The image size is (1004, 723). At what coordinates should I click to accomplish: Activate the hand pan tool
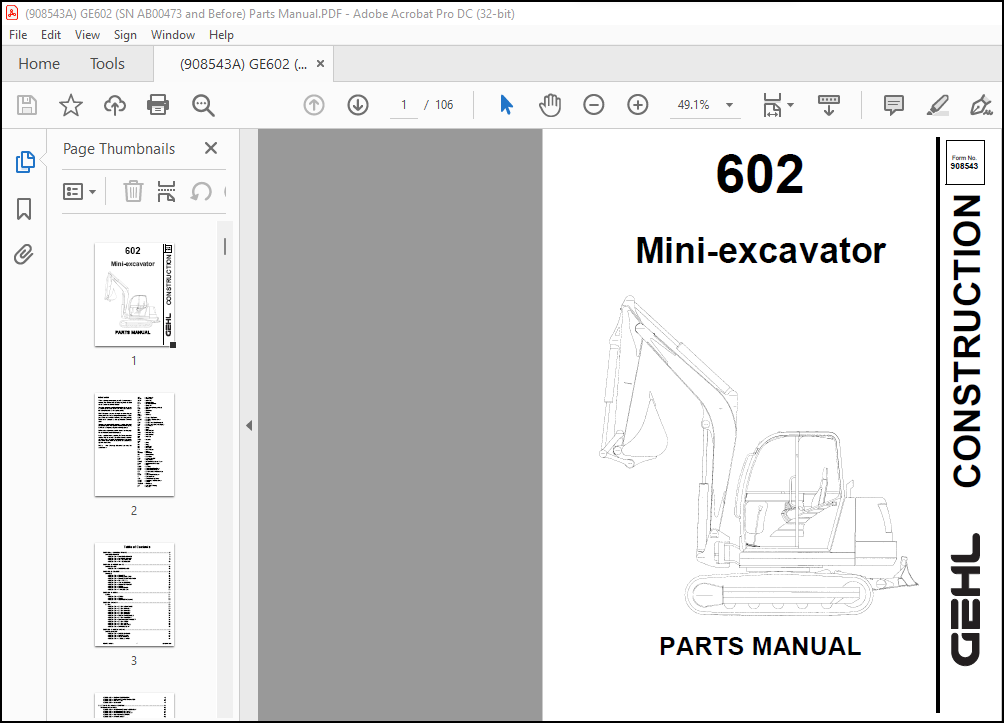point(549,105)
